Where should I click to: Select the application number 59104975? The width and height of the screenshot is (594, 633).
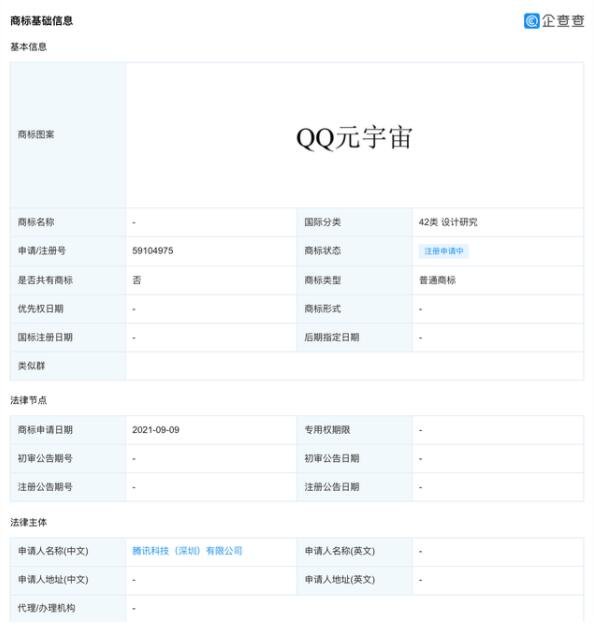(x=153, y=251)
